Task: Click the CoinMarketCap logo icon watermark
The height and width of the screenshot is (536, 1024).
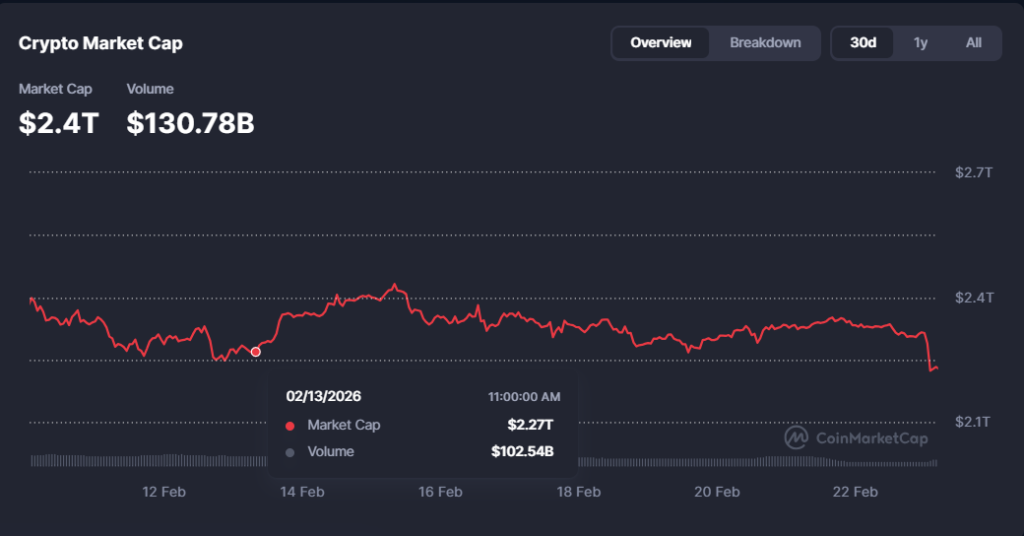Action: (x=796, y=438)
